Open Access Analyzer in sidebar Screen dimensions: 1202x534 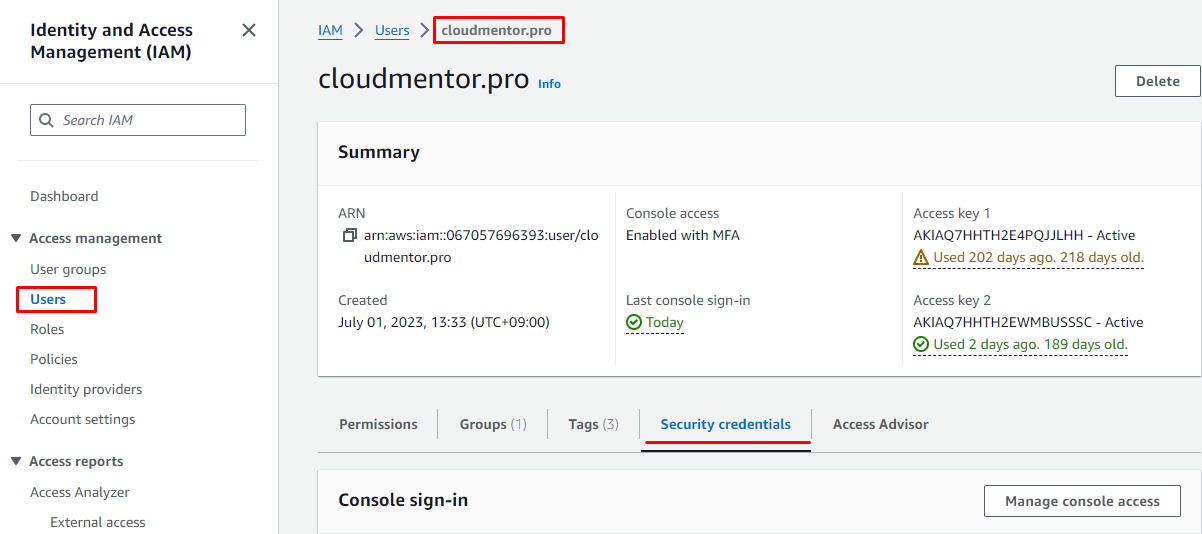pos(80,492)
